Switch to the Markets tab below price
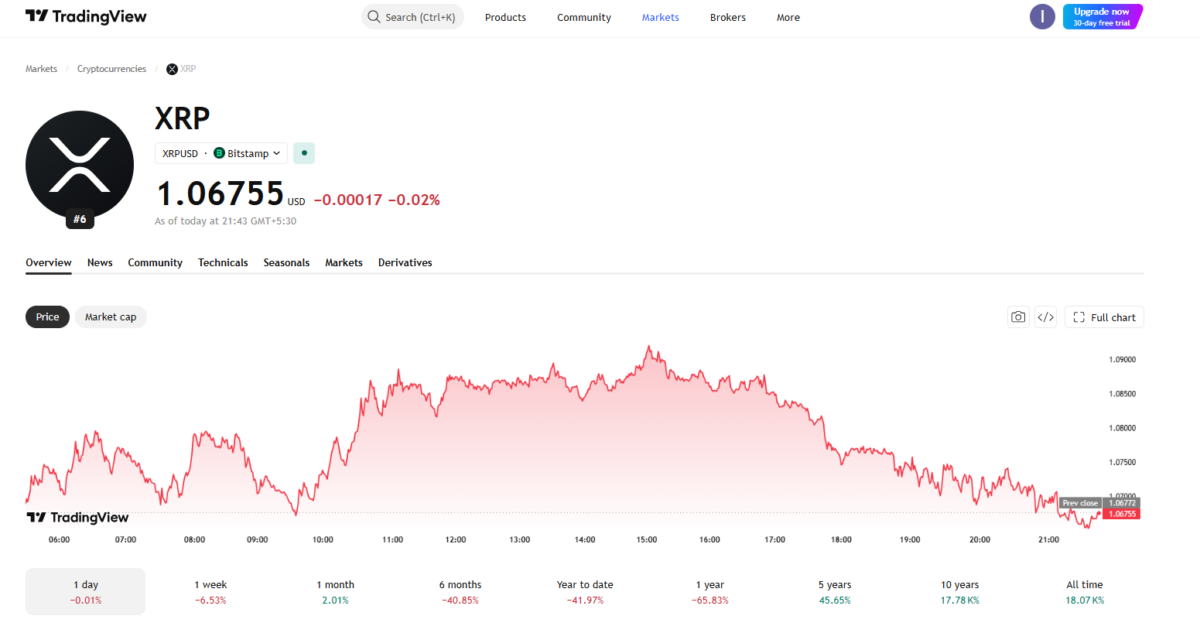The height and width of the screenshot is (640, 1200). [344, 262]
